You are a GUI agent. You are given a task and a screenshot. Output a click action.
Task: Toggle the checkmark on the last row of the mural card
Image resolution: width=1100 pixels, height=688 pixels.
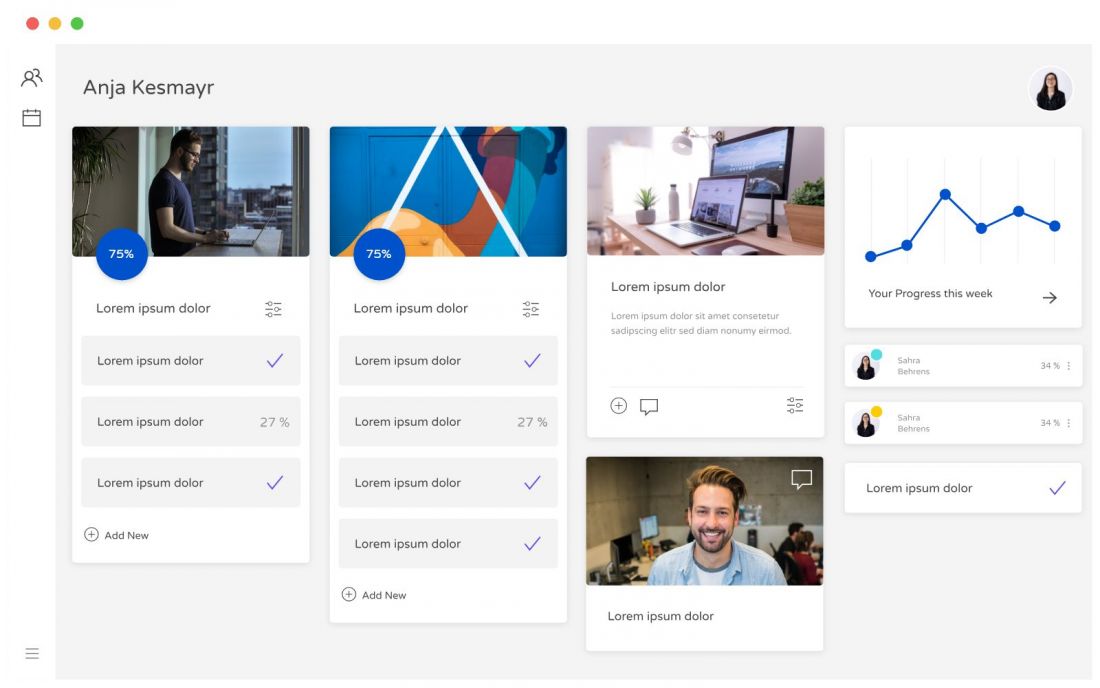(x=532, y=544)
